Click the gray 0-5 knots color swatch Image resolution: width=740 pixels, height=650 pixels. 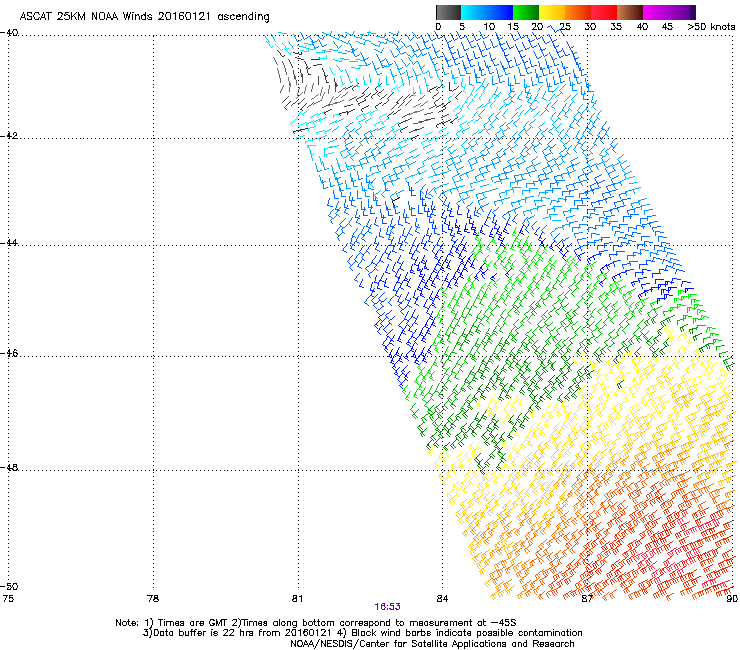coord(448,12)
